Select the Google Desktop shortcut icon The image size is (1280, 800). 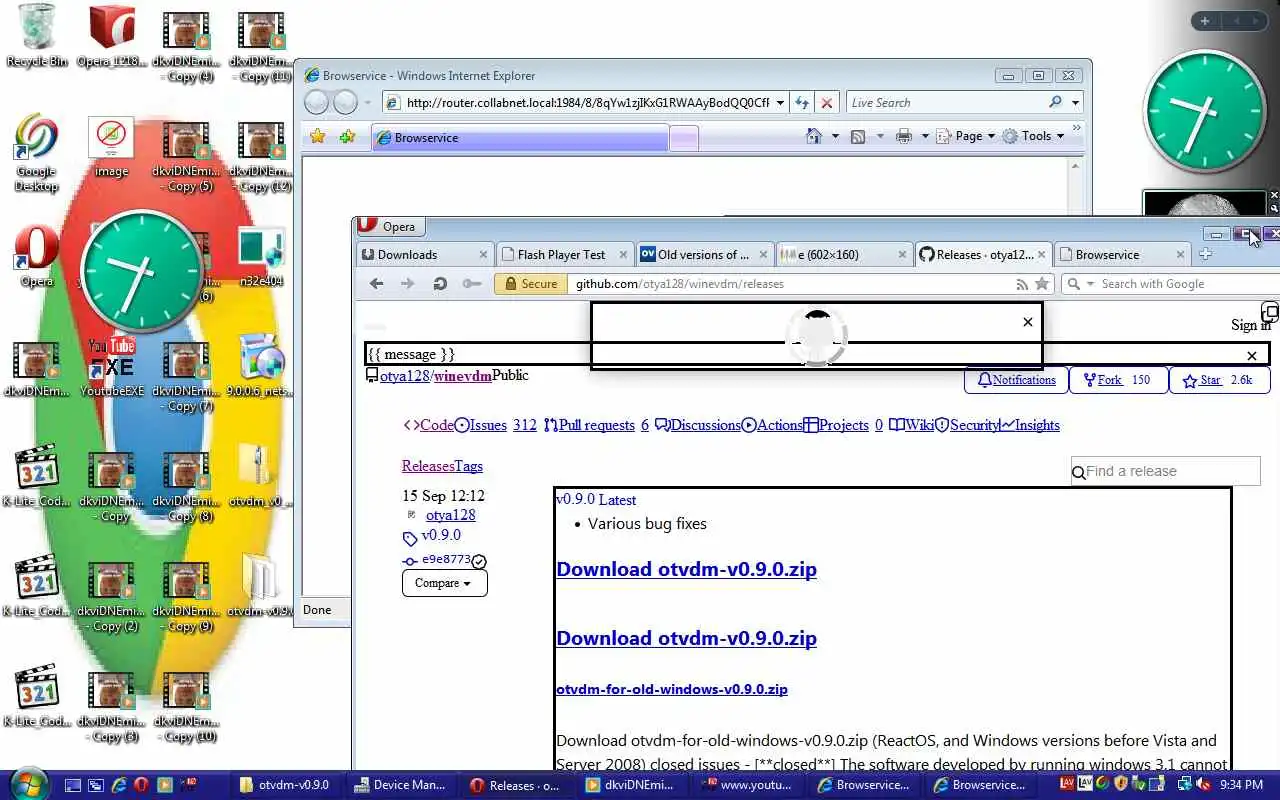click(36, 153)
